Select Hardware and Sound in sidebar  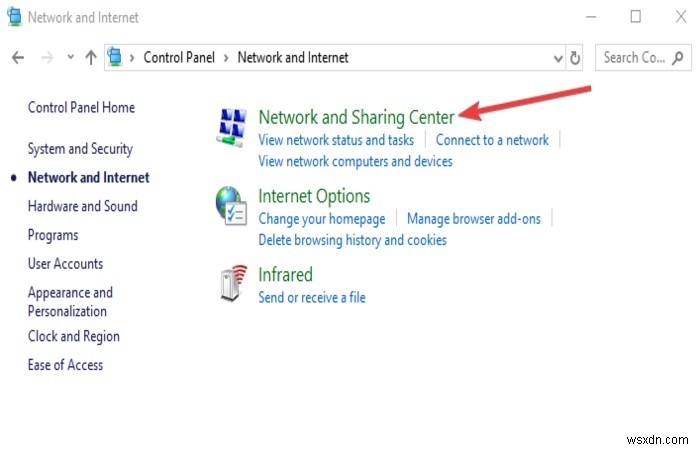(82, 206)
